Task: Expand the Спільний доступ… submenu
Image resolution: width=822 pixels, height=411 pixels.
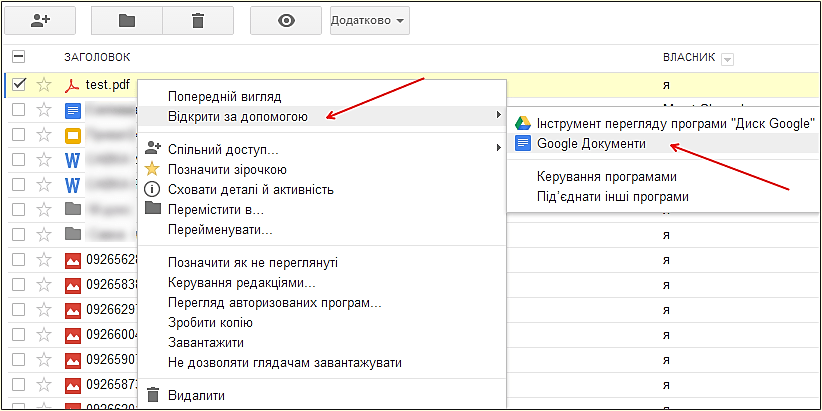Action: [x=321, y=149]
